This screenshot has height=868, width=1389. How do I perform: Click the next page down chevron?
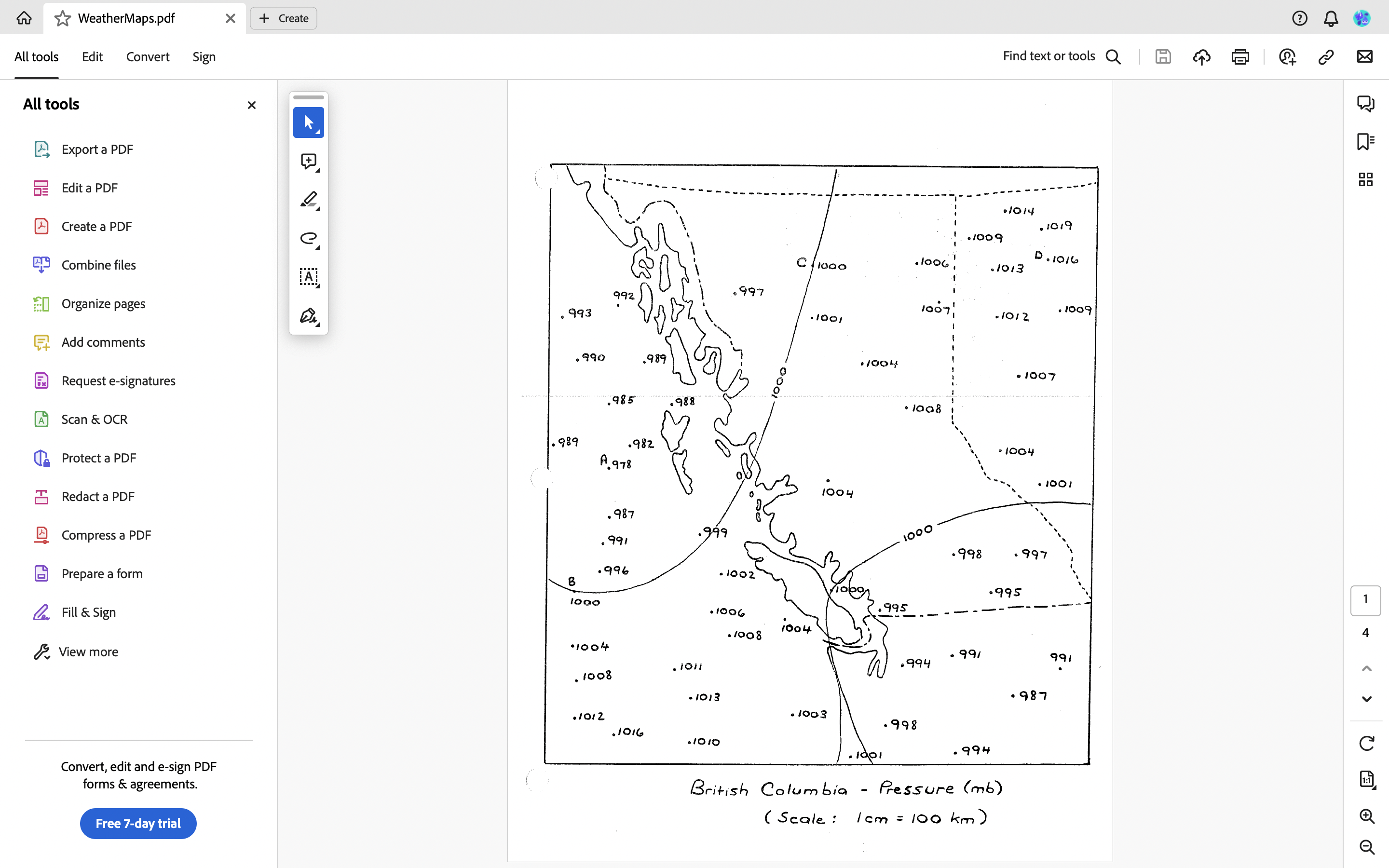(x=1366, y=699)
